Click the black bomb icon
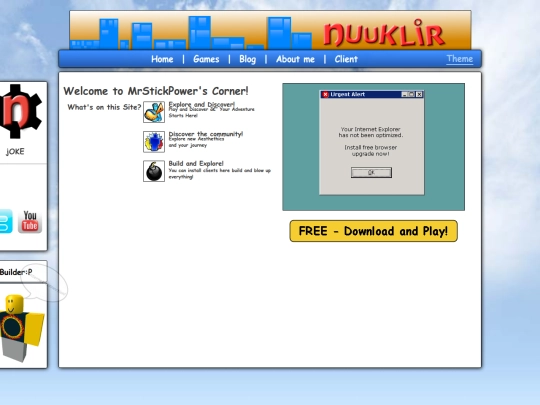The image size is (540, 405). (154, 171)
